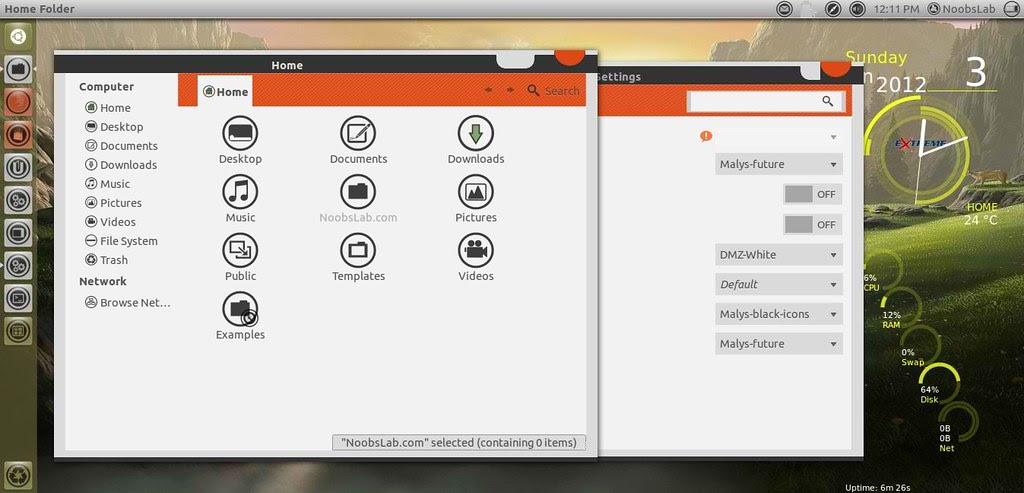
Task: Click the back navigation arrow
Action: tap(488, 90)
